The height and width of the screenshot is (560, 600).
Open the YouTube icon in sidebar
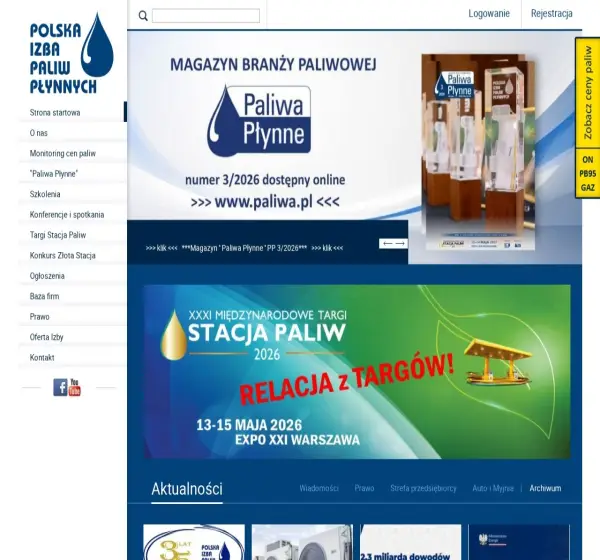[74, 387]
